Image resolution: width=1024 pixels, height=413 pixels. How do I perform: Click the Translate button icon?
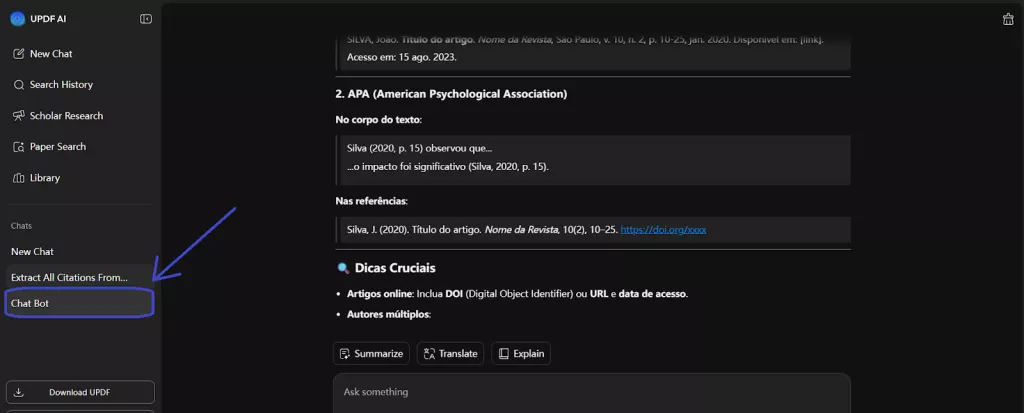coord(429,354)
